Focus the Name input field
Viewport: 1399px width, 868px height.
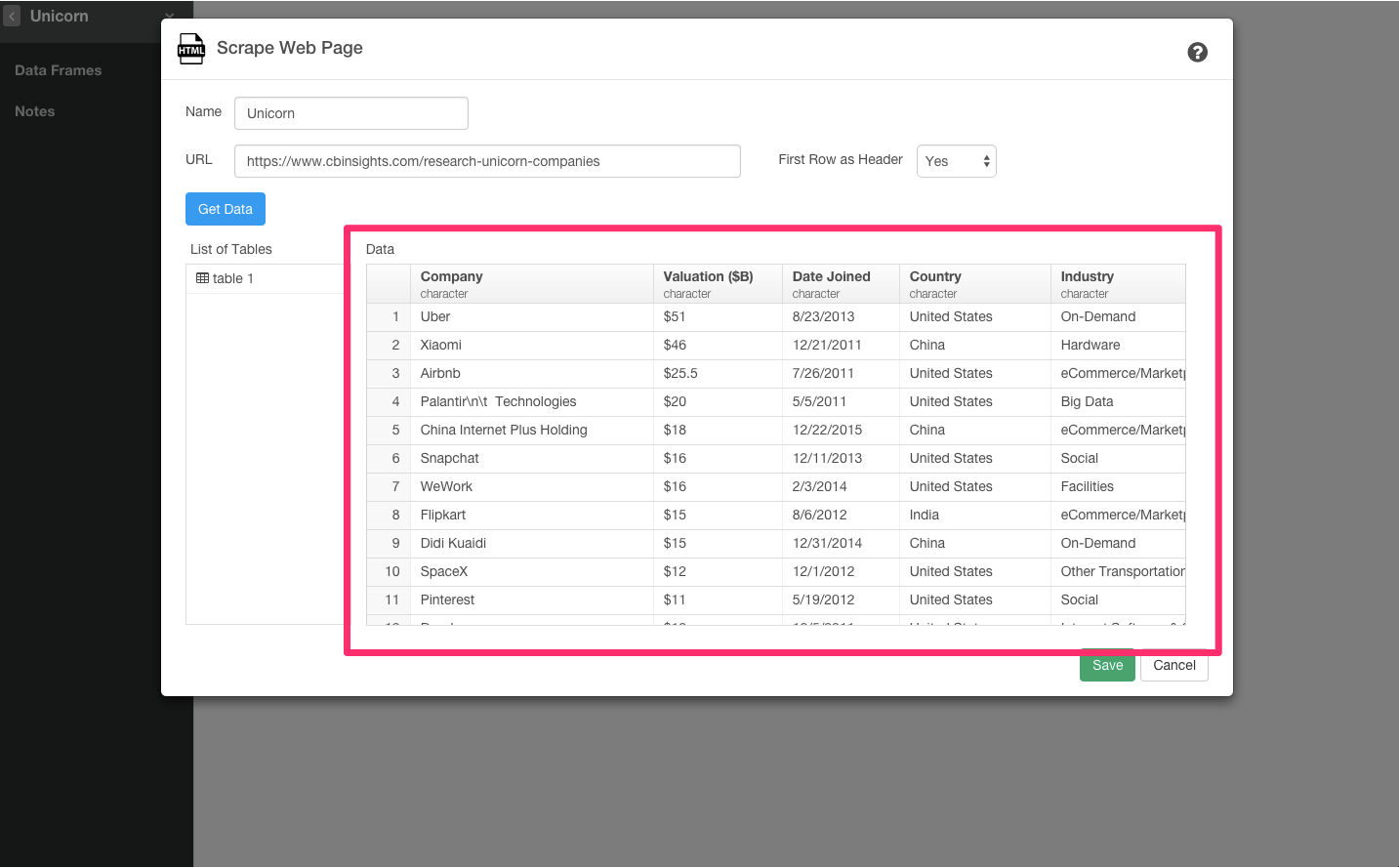[351, 113]
